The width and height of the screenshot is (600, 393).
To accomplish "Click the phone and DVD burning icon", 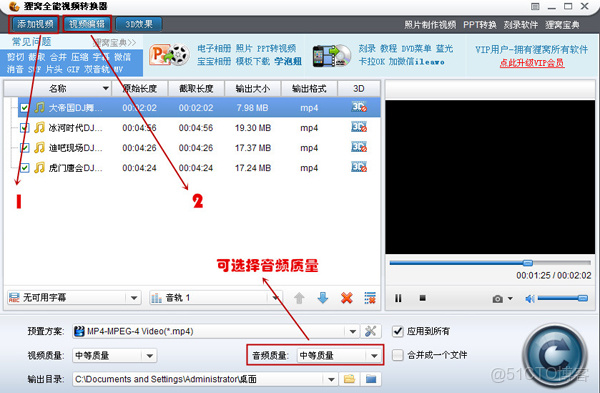I will (x=331, y=56).
